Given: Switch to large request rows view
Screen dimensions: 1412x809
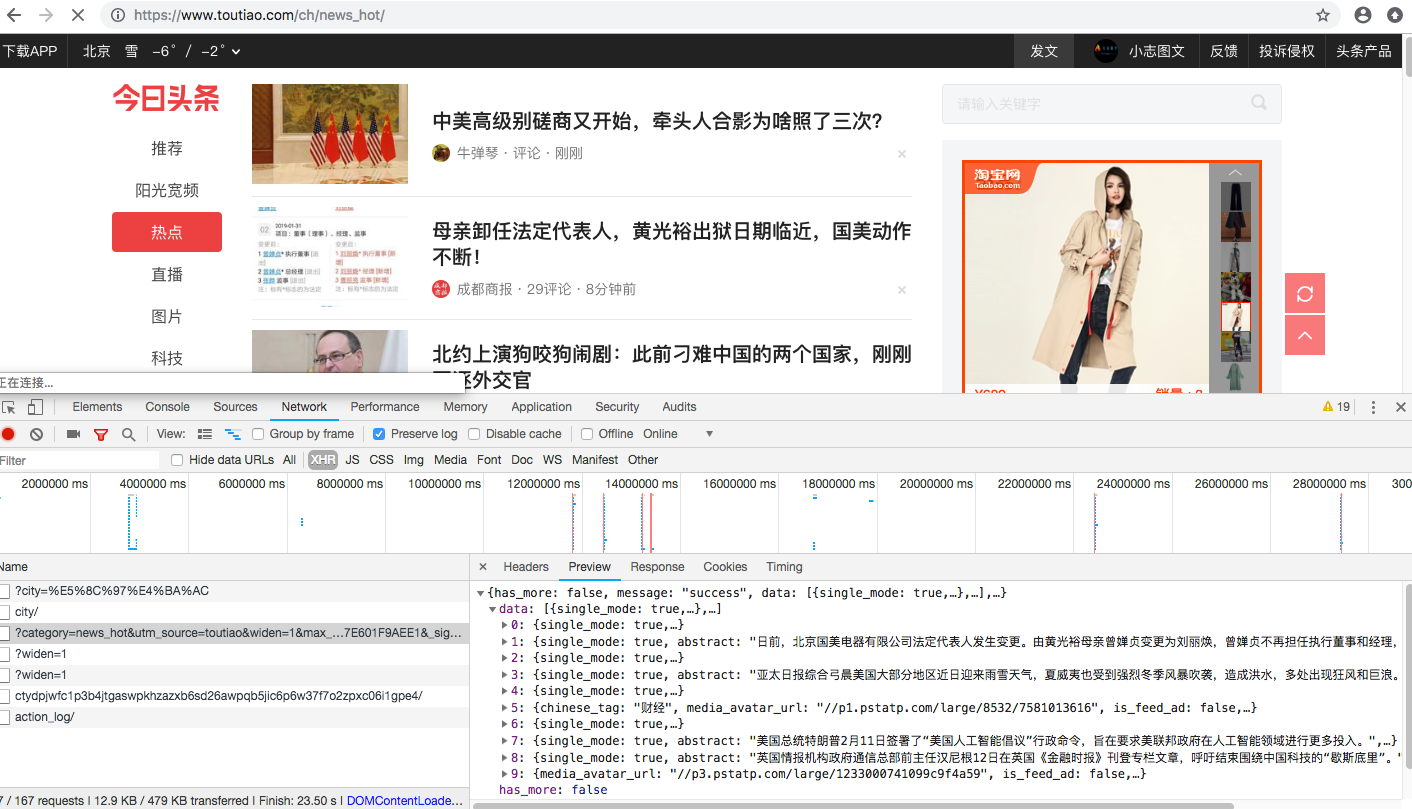Looking at the screenshot, I should tap(205, 434).
